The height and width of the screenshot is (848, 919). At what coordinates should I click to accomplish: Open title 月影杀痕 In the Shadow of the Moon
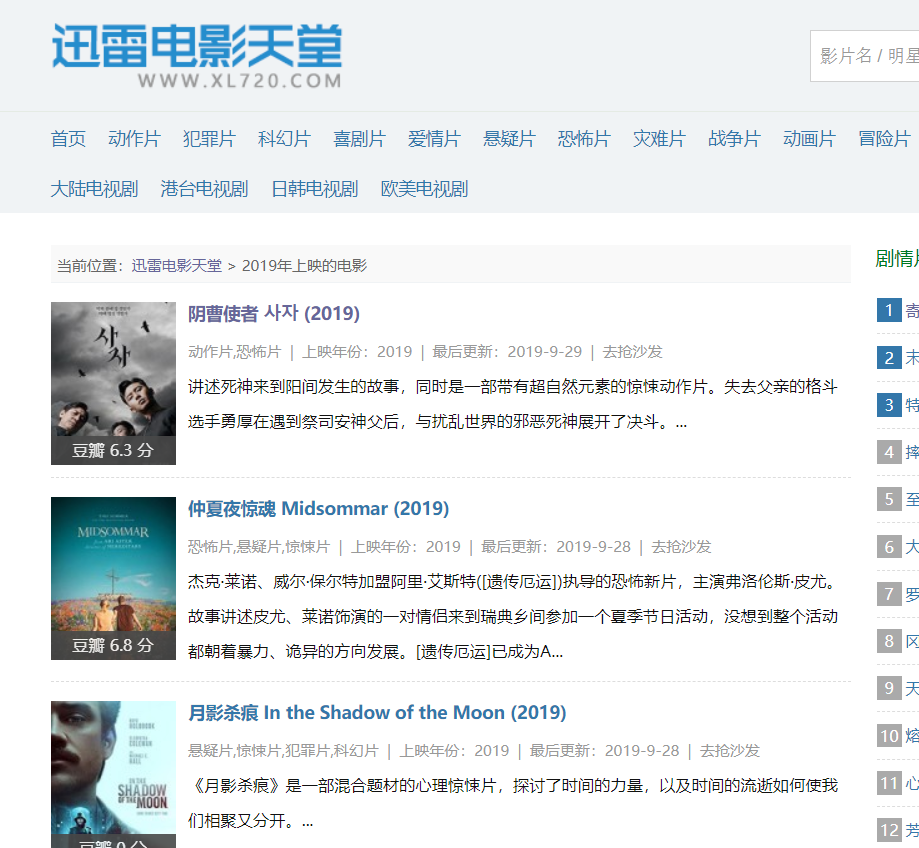pyautogui.click(x=377, y=713)
